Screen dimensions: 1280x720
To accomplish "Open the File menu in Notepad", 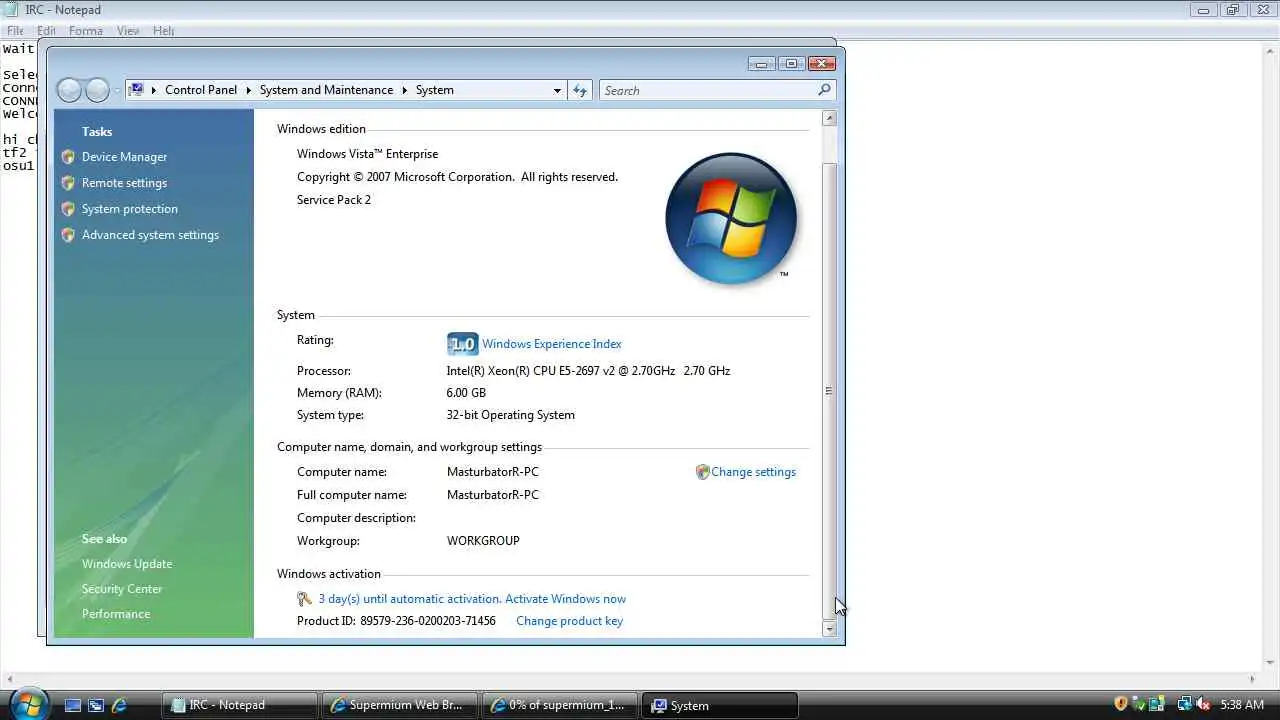I will click(15, 31).
